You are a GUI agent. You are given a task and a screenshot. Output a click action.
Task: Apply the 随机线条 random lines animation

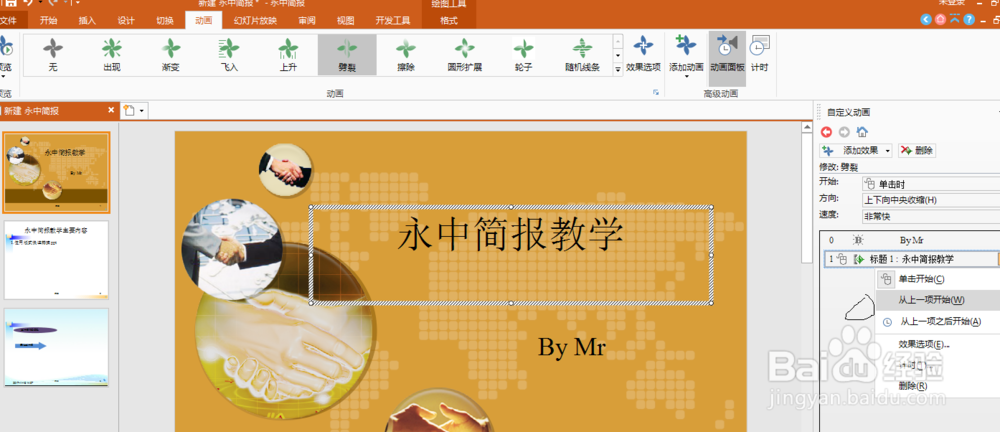click(x=582, y=55)
